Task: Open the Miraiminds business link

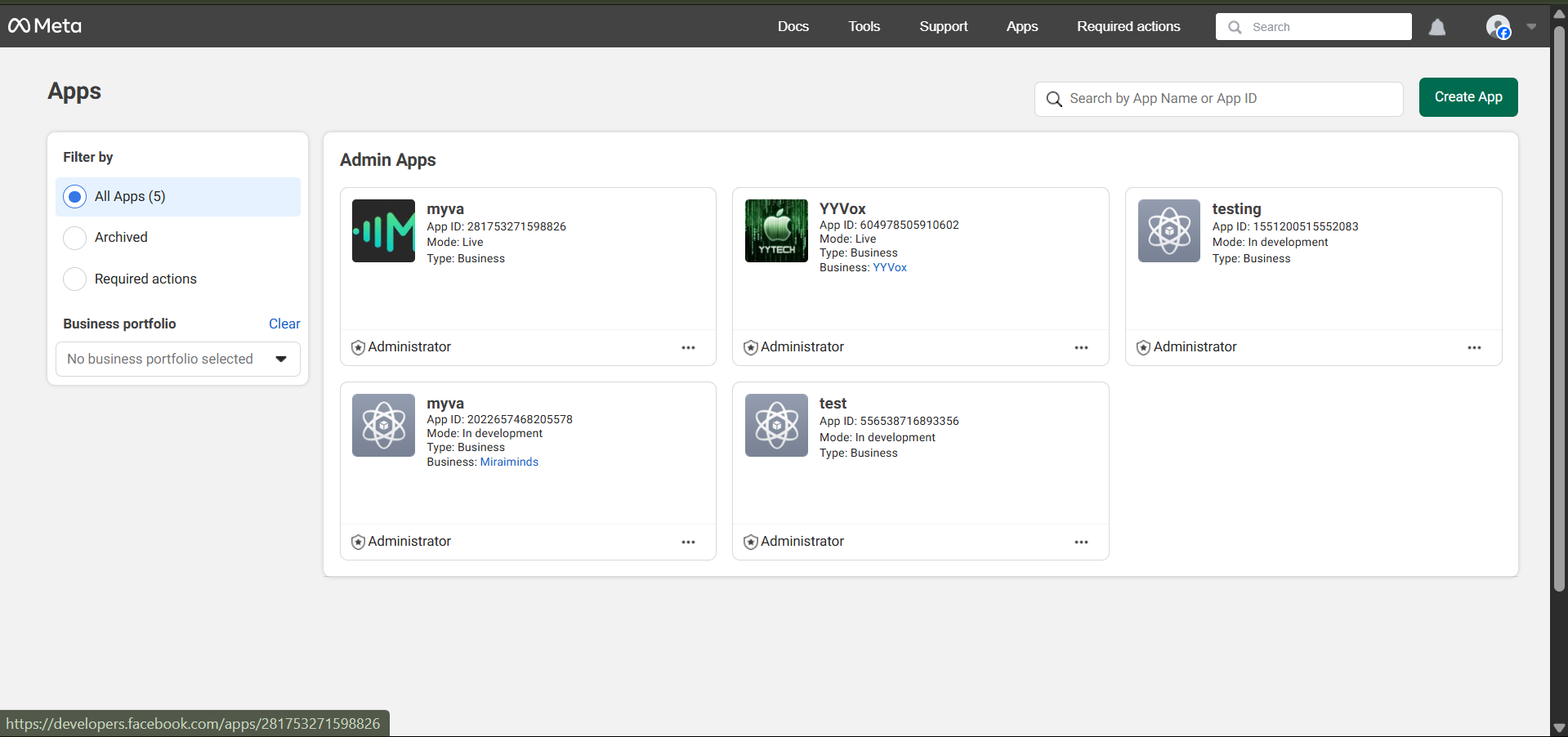Action: [509, 462]
